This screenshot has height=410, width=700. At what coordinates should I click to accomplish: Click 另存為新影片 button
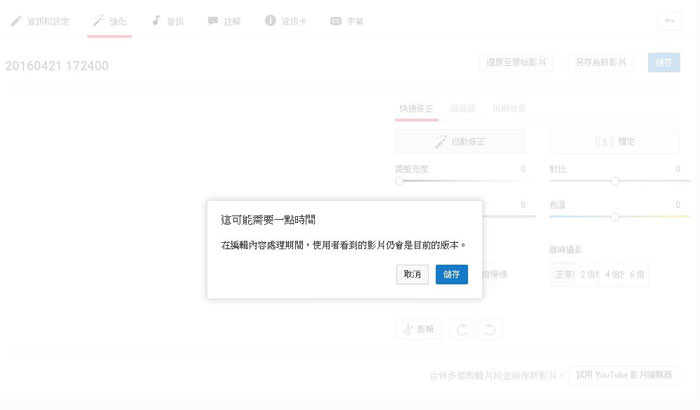[x=602, y=62]
